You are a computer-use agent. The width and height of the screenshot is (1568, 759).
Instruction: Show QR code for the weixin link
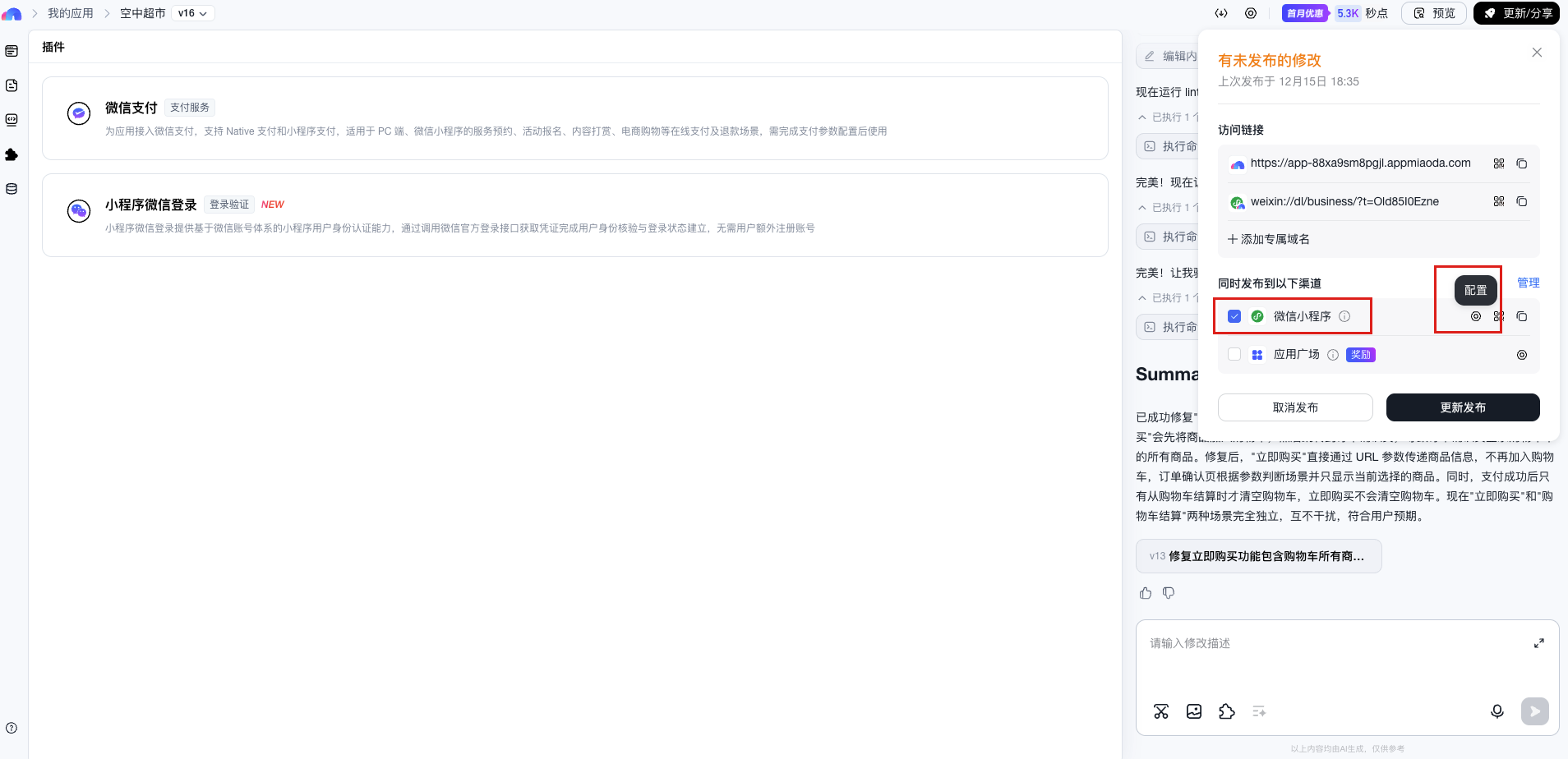click(1498, 201)
